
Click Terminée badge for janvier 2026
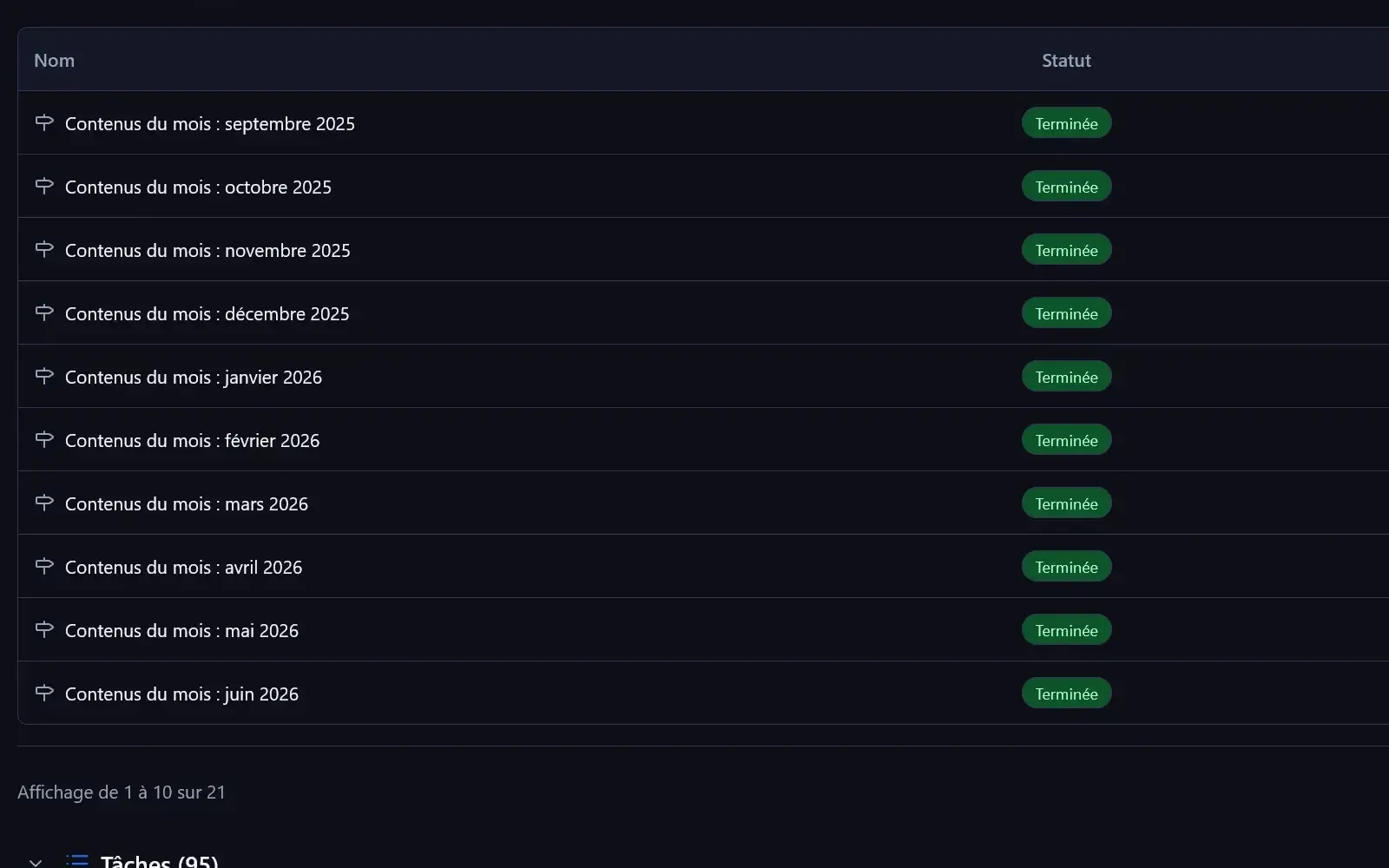coord(1066,377)
